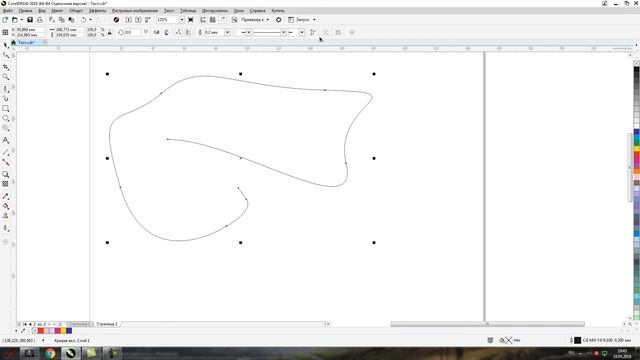
Task: Go to first page navigation button
Action: [x=25, y=324]
